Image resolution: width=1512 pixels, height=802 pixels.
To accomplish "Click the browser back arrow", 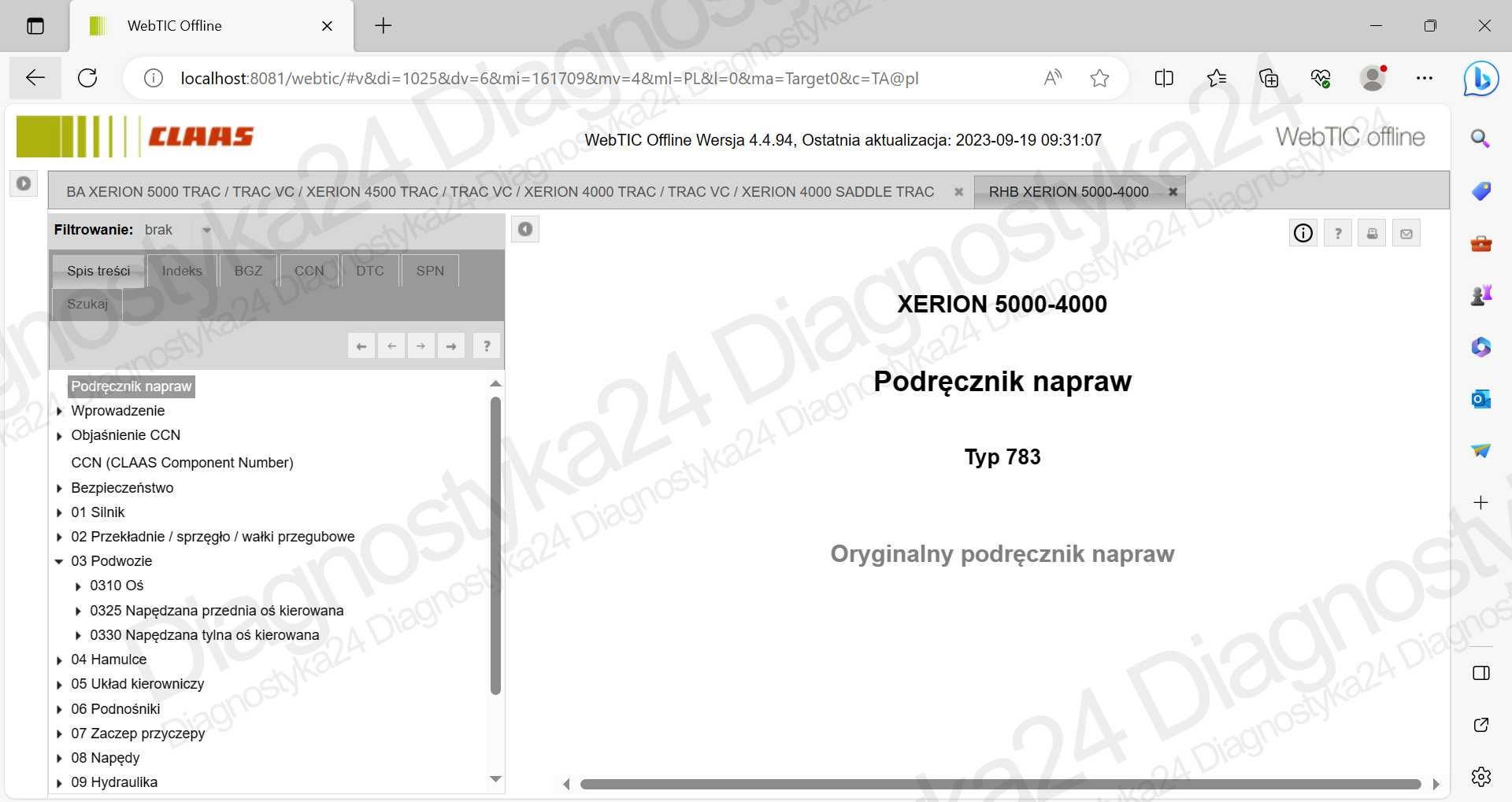I will click(x=35, y=78).
